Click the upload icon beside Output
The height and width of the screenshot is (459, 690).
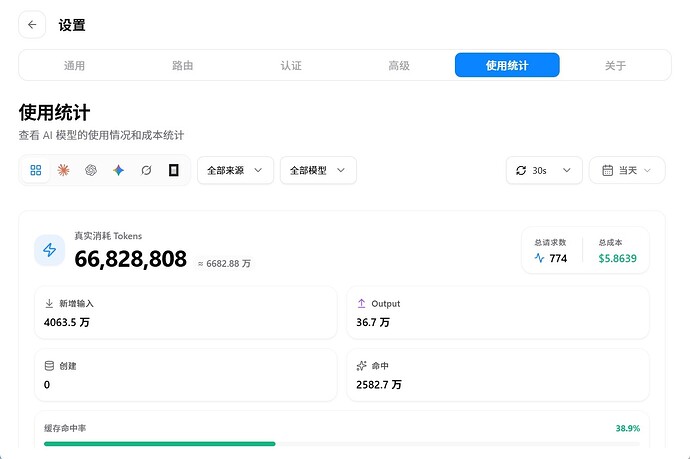[x=361, y=304]
